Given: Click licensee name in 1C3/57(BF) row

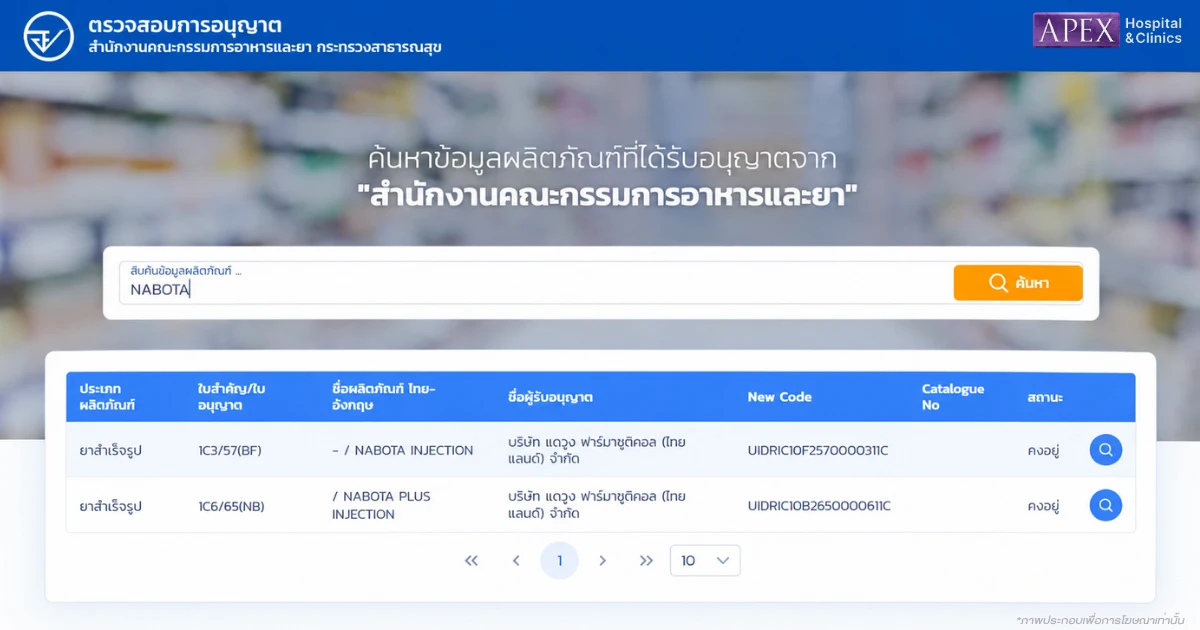Looking at the screenshot, I should tap(597, 450).
